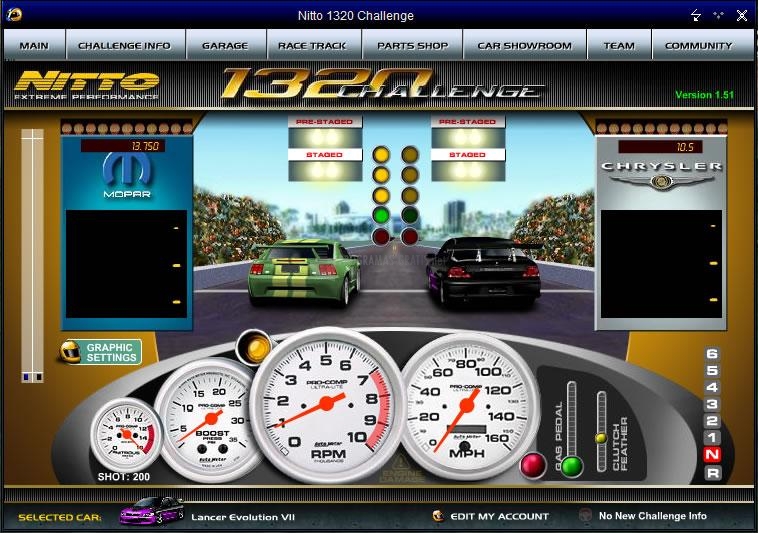Click the yellow helmet icon beside Graphic Settings

click(71, 352)
